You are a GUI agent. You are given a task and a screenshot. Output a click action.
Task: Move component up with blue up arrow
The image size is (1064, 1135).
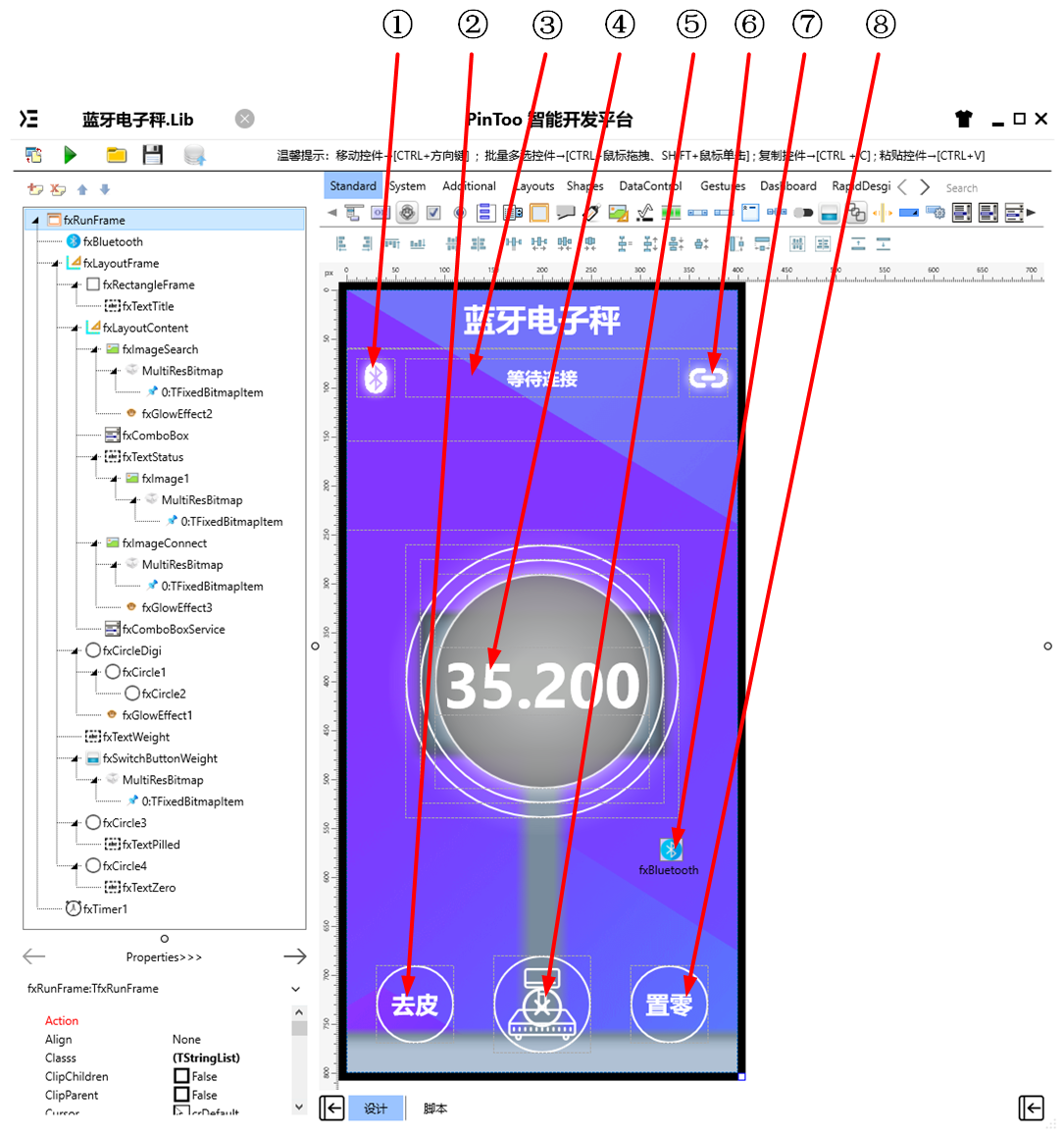(x=82, y=189)
